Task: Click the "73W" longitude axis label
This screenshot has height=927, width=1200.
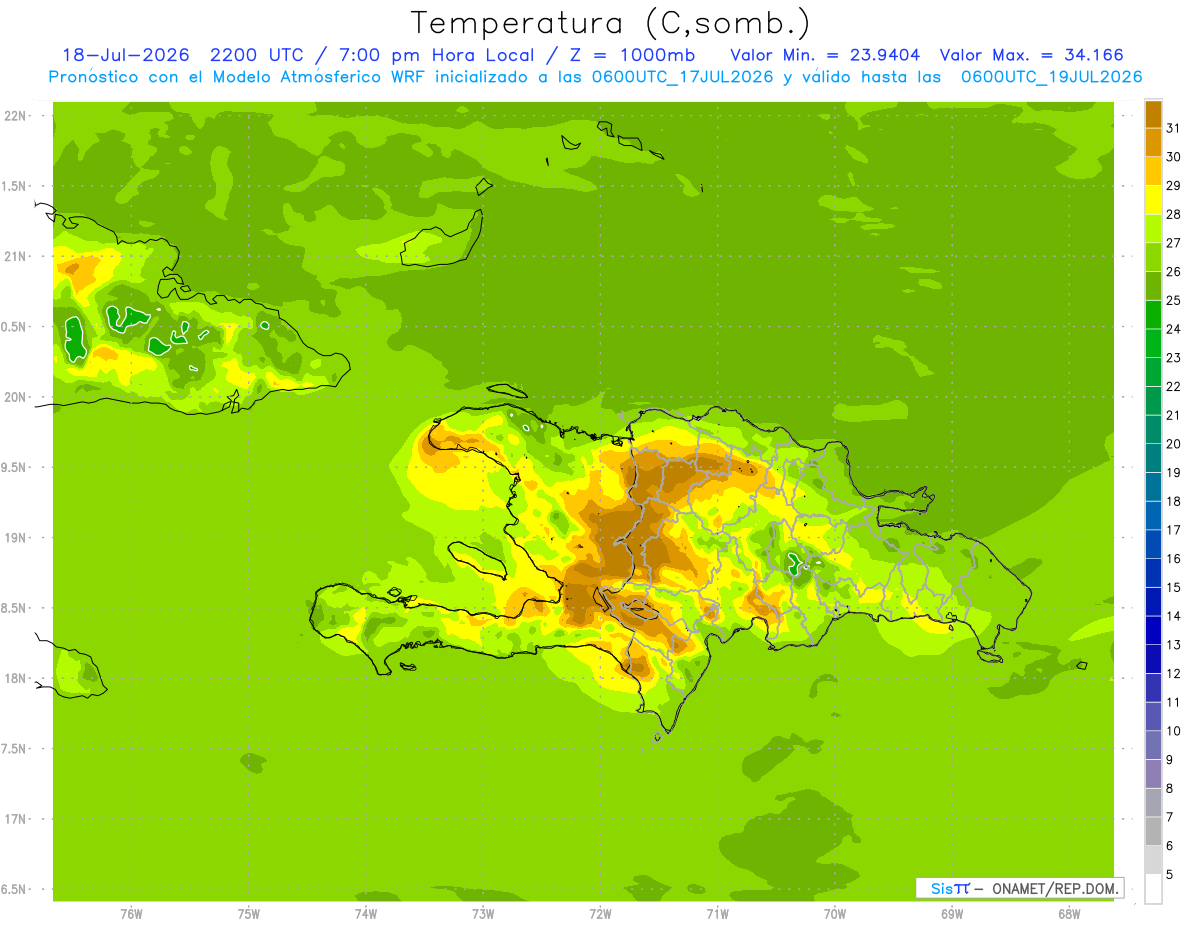Action: [483, 913]
